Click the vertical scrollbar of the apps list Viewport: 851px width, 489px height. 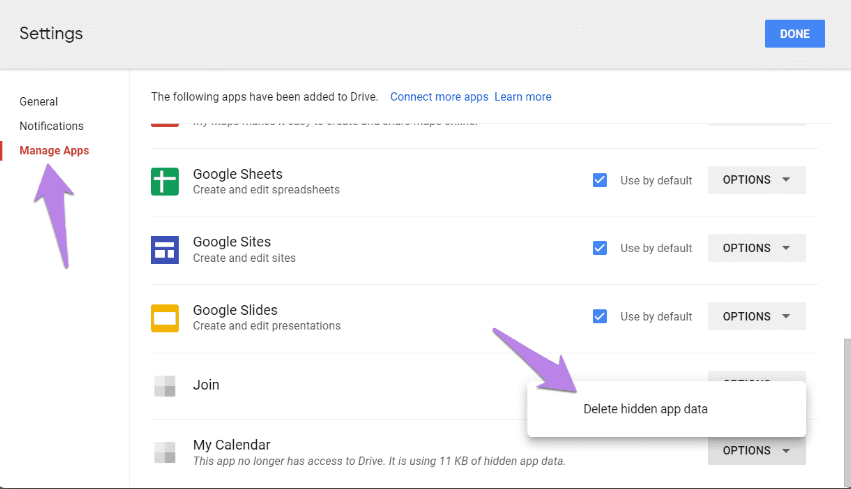pos(847,412)
